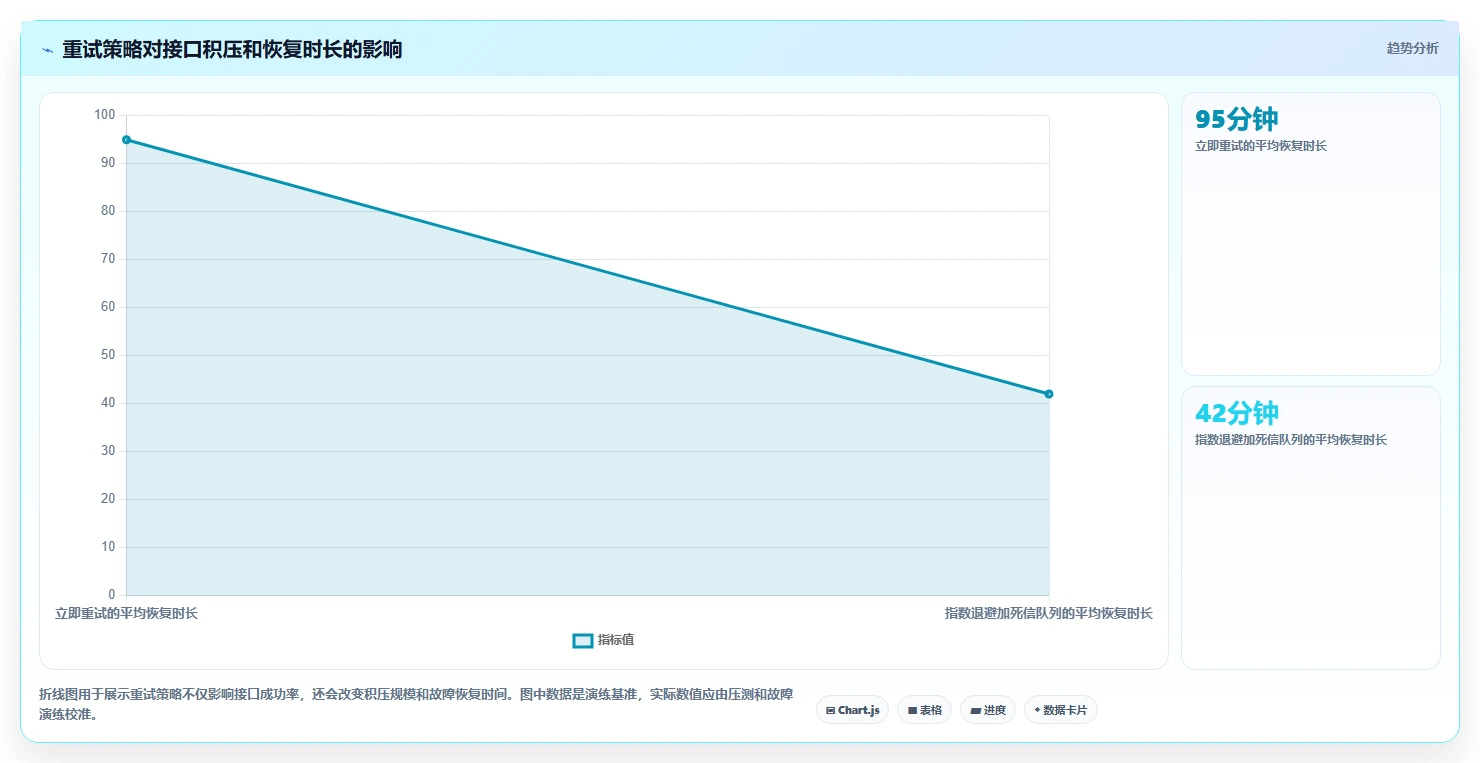1480x763 pixels.
Task: Click the data point at value 42
Action: [x=1049, y=394]
